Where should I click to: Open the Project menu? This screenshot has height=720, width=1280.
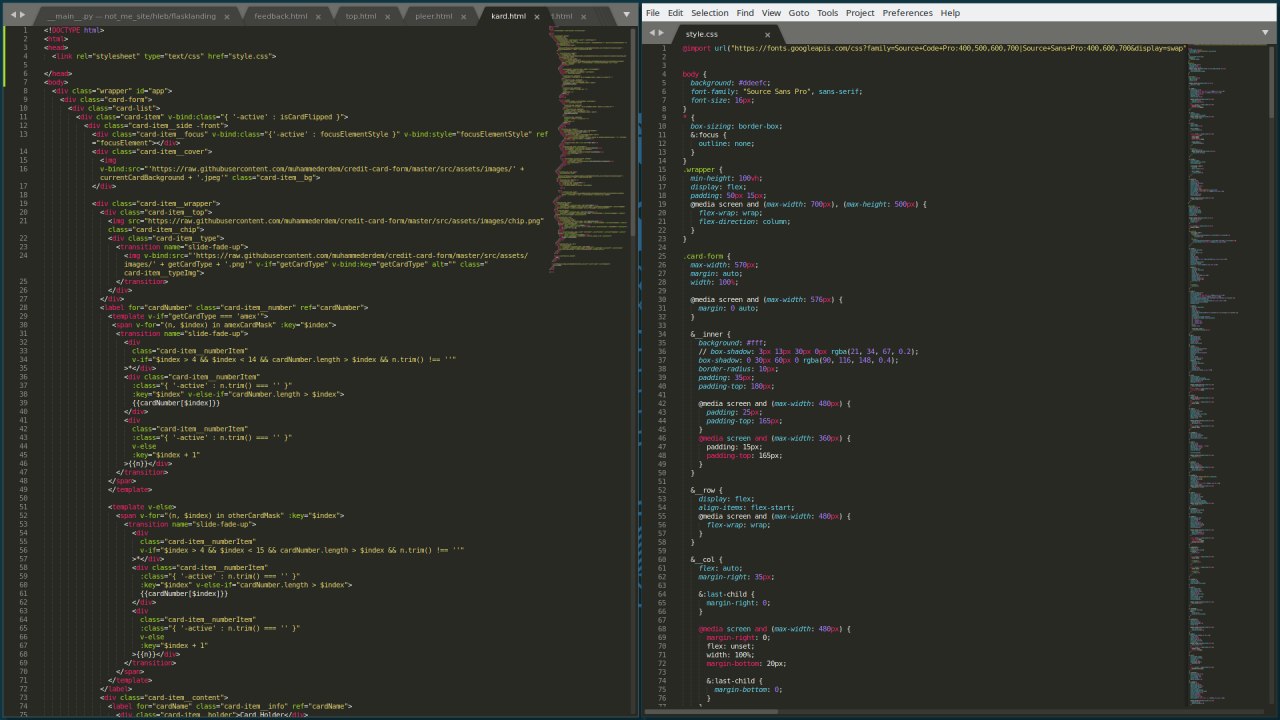[860, 13]
